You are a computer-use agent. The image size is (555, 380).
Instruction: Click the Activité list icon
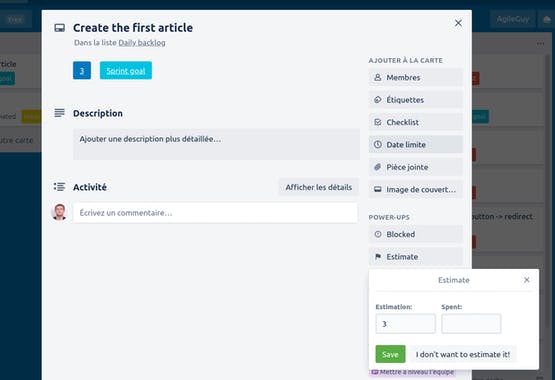click(x=59, y=187)
